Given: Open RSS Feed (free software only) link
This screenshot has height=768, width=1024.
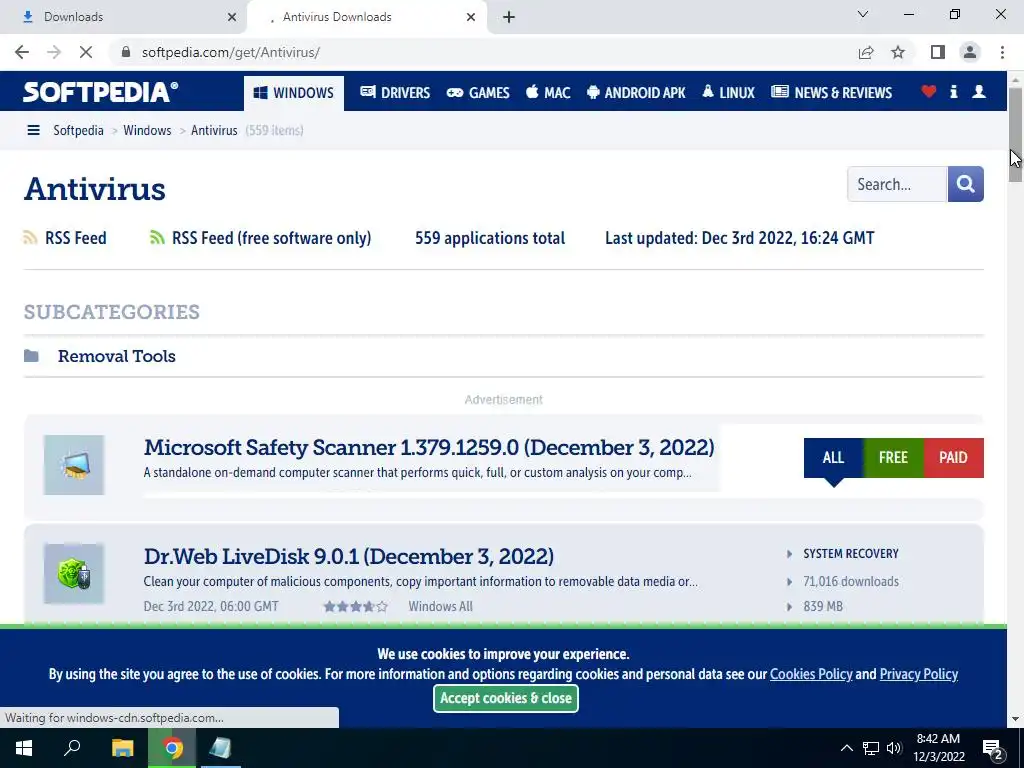Looking at the screenshot, I should (271, 238).
